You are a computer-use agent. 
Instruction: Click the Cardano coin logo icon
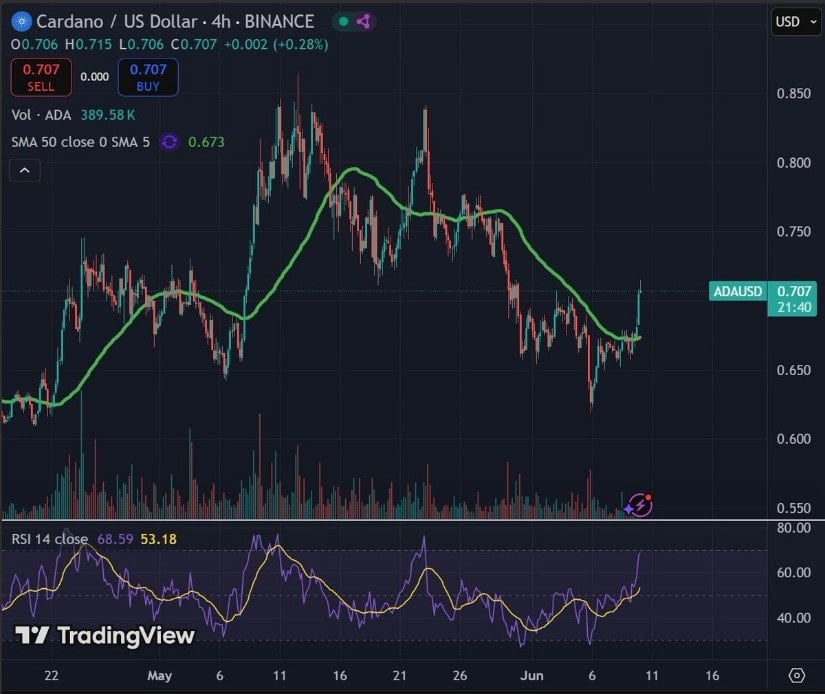(22, 22)
